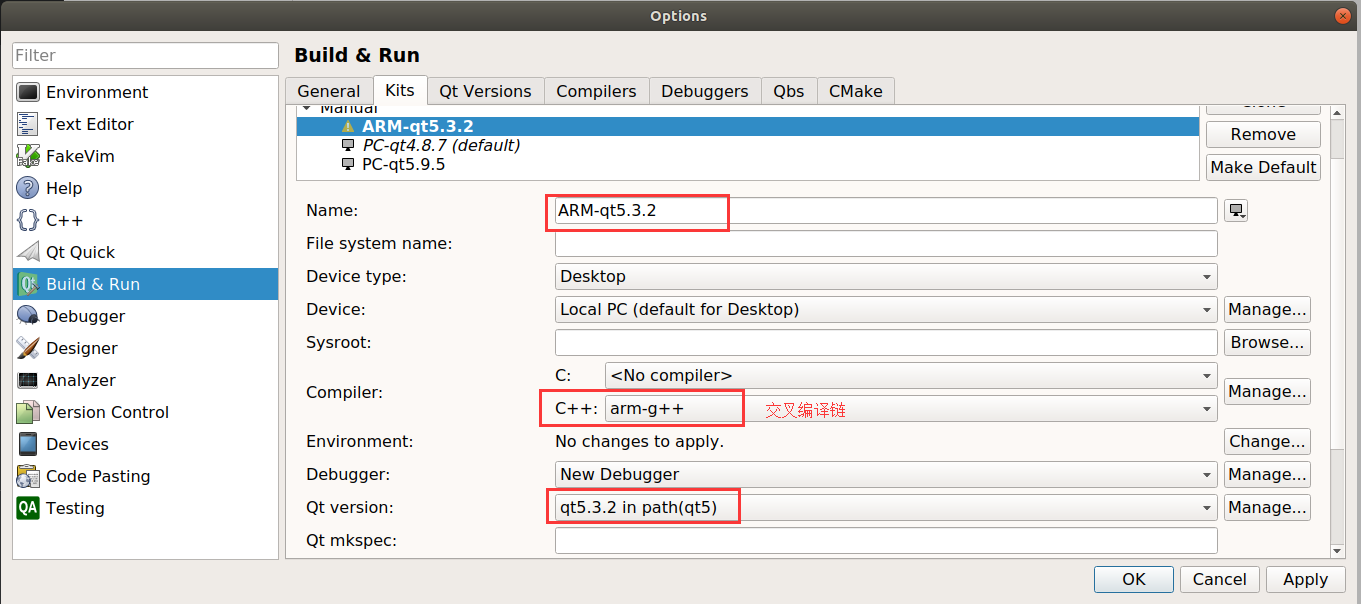Select the C++ braces icon
Image resolution: width=1361 pixels, height=604 pixels.
point(28,220)
